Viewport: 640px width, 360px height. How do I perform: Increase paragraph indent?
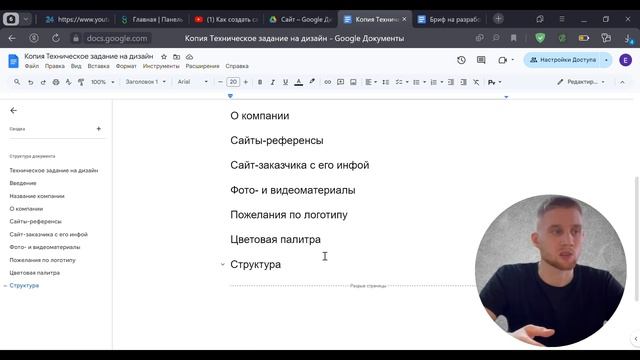tap(463, 82)
